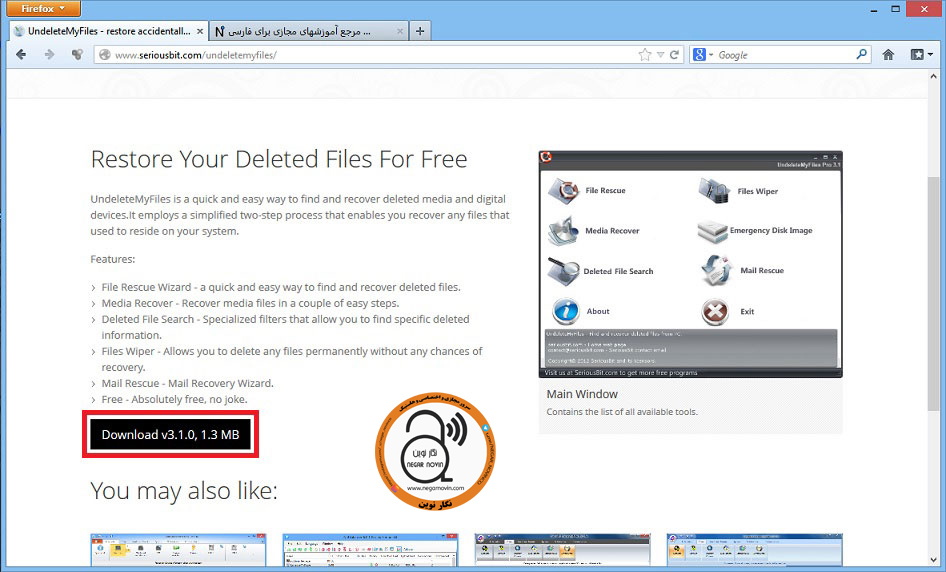This screenshot has width=946, height=572.
Task: Click "Contains the list of all available tools" text
Action: pos(622,412)
